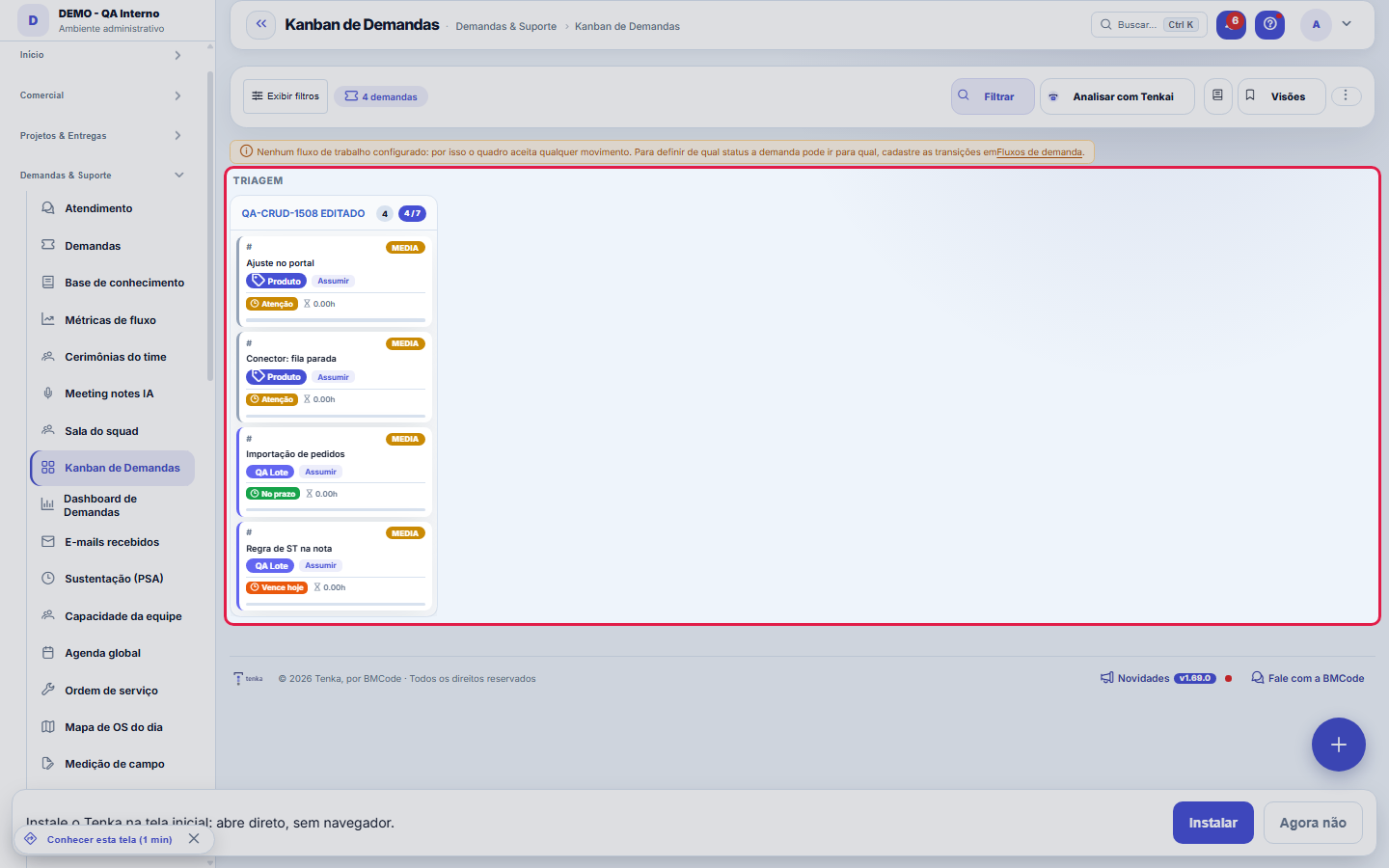
Task: Click the user avatar labeled A
Action: click(1316, 25)
